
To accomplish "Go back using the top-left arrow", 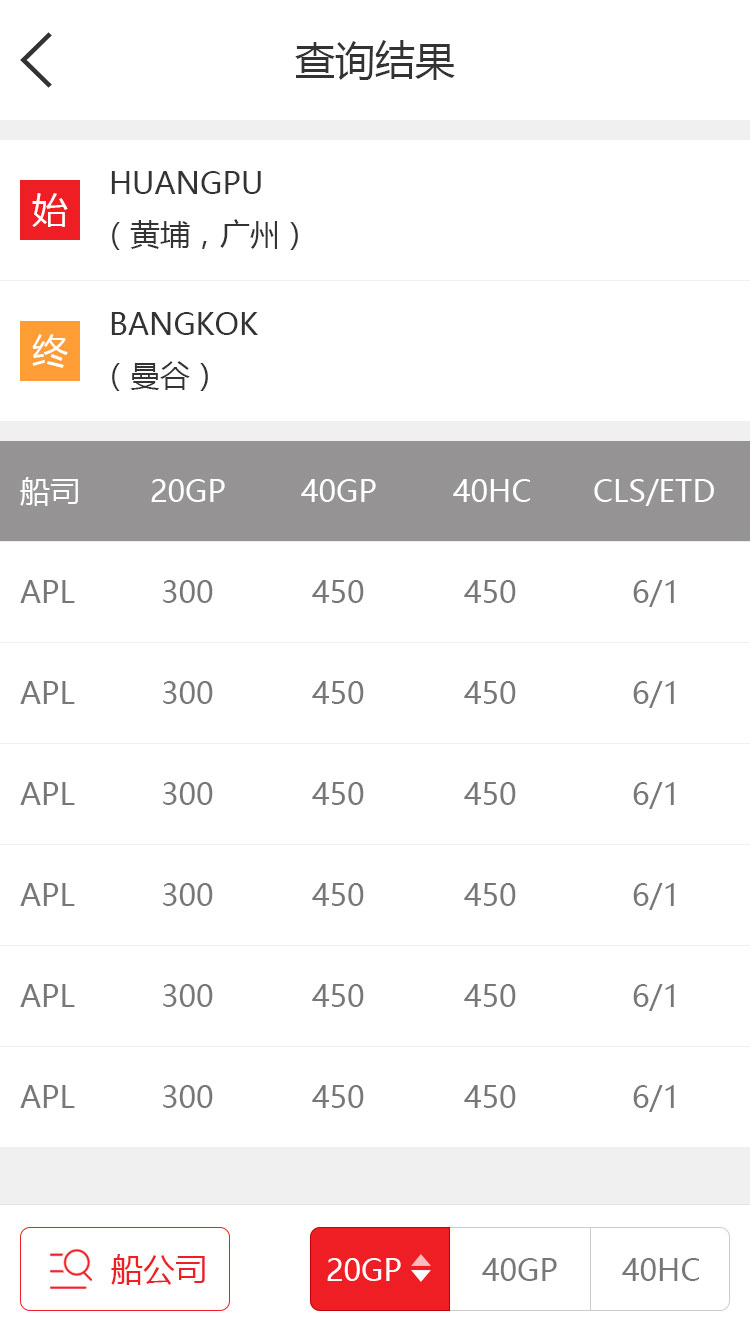I will pyautogui.click(x=36, y=60).
